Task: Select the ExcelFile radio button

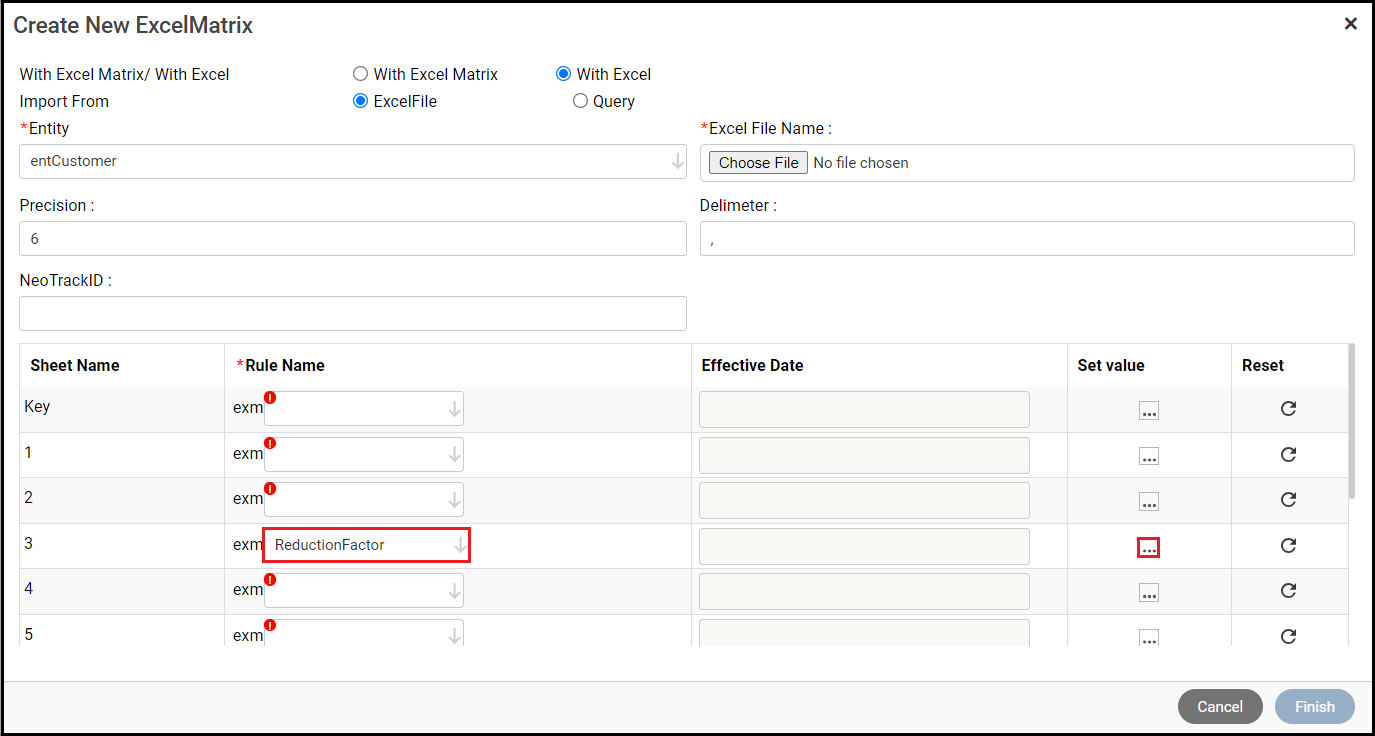Action: pyautogui.click(x=361, y=101)
